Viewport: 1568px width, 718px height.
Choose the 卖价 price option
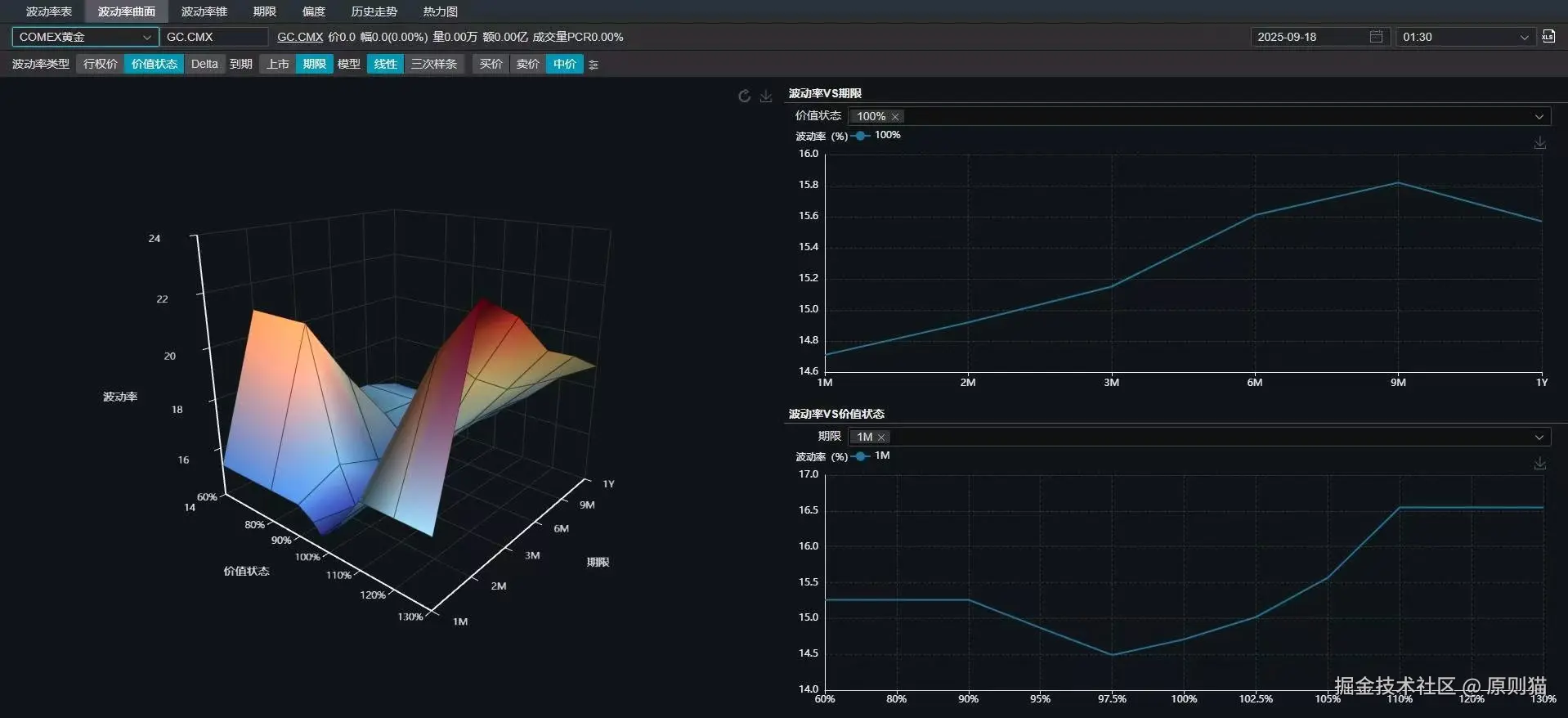[528, 64]
